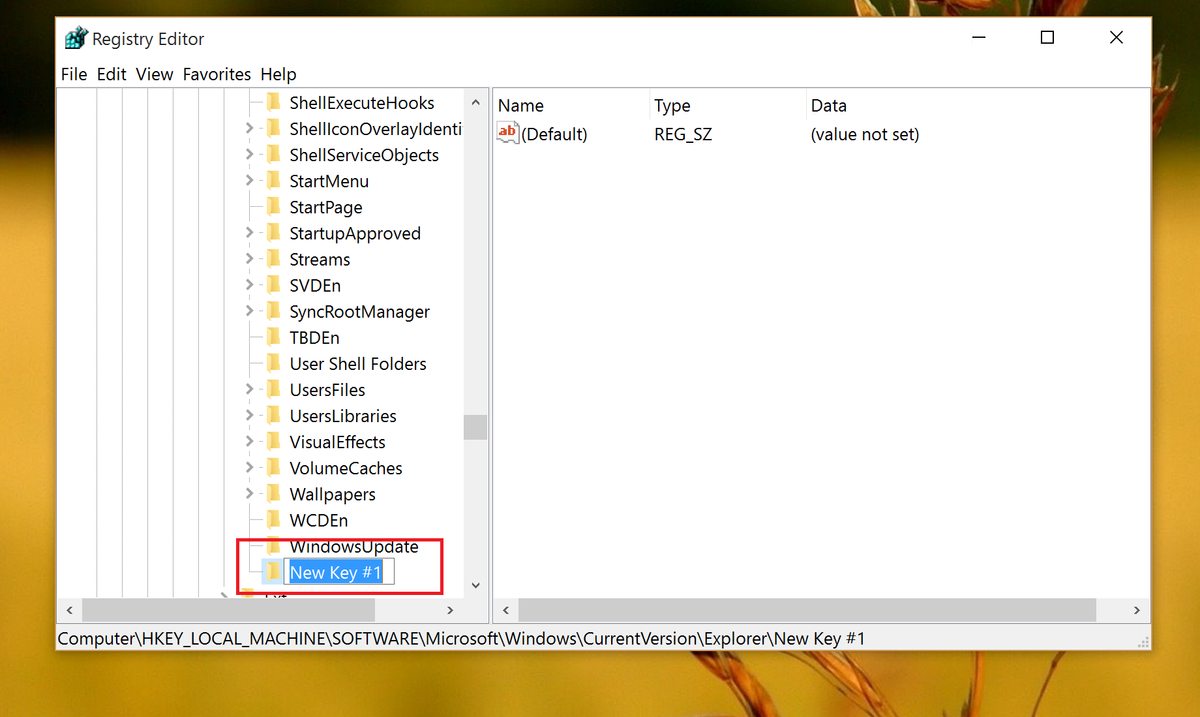This screenshot has height=717, width=1200.
Task: Expand the SVDEn key
Action: pyautogui.click(x=250, y=285)
